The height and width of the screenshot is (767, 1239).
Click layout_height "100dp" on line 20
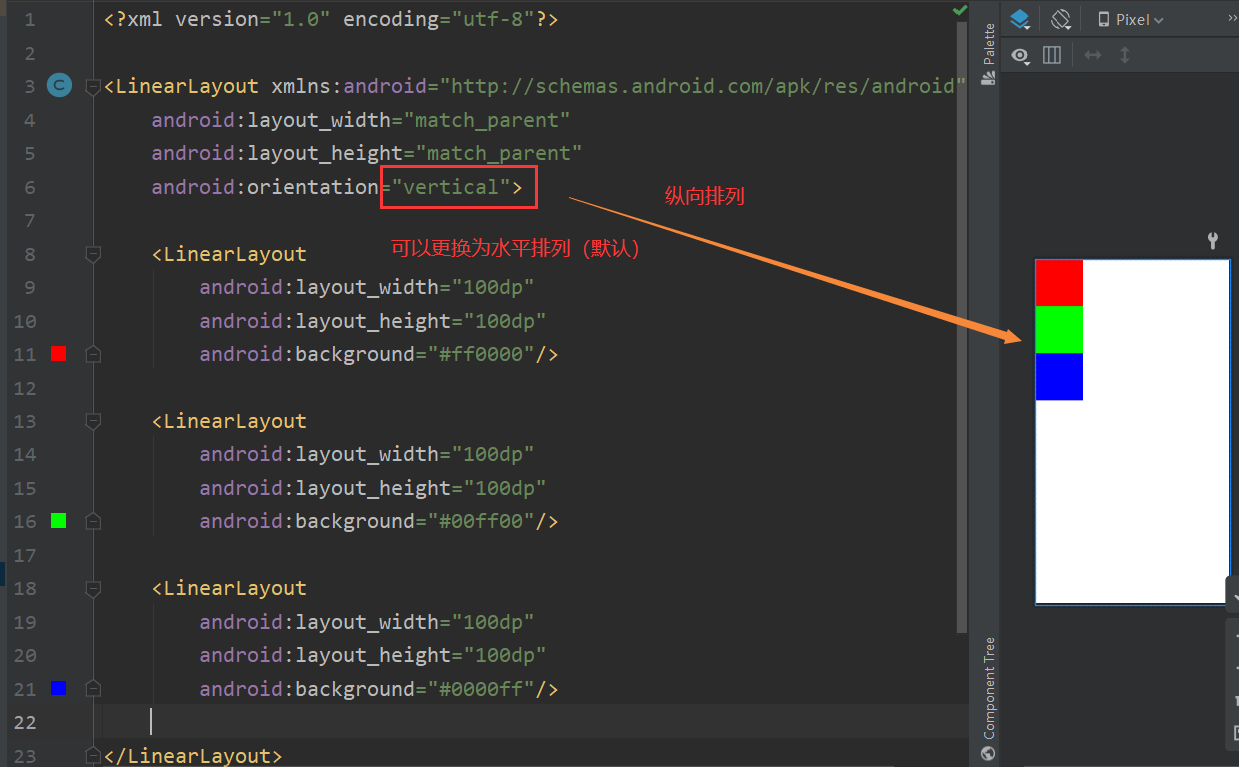pos(505,655)
